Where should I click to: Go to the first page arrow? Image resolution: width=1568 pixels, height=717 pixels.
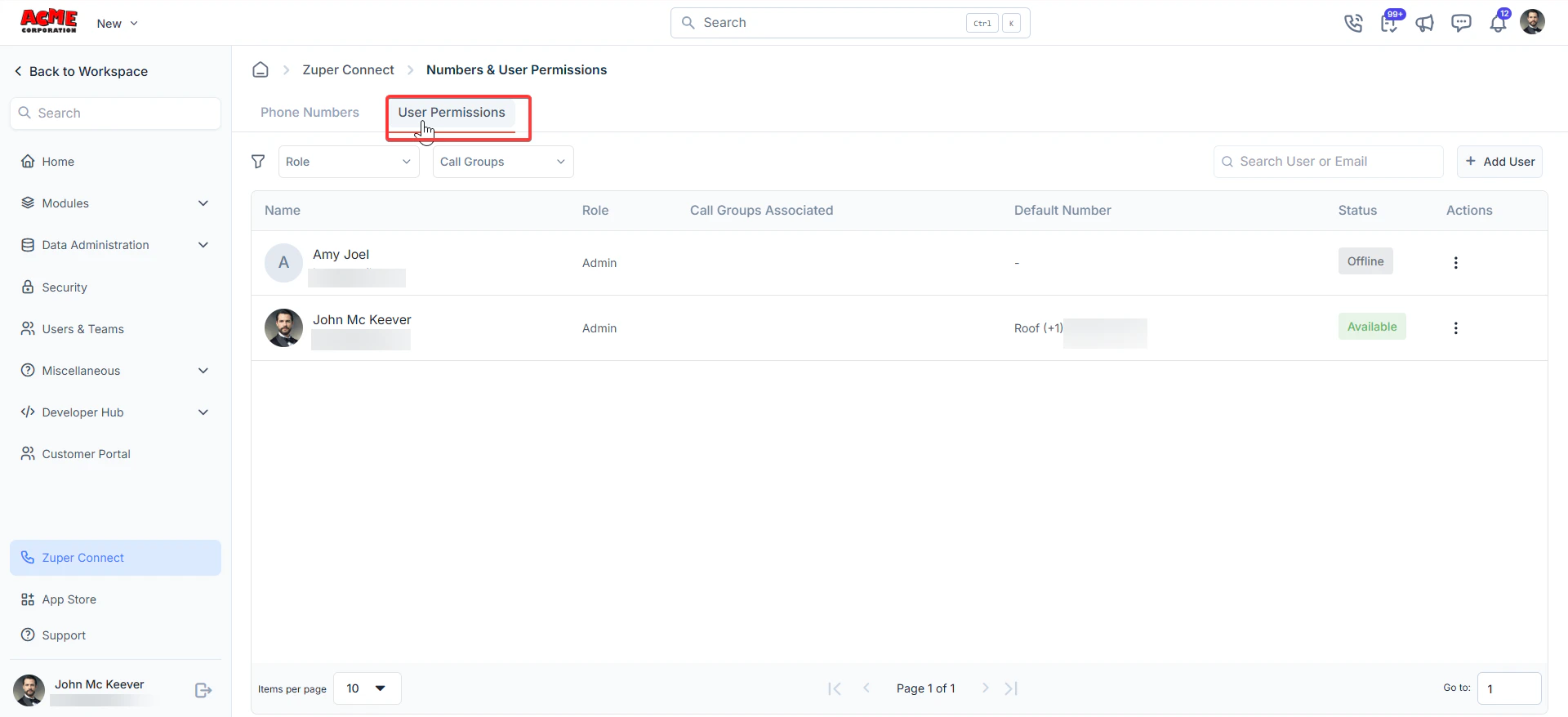click(x=834, y=688)
